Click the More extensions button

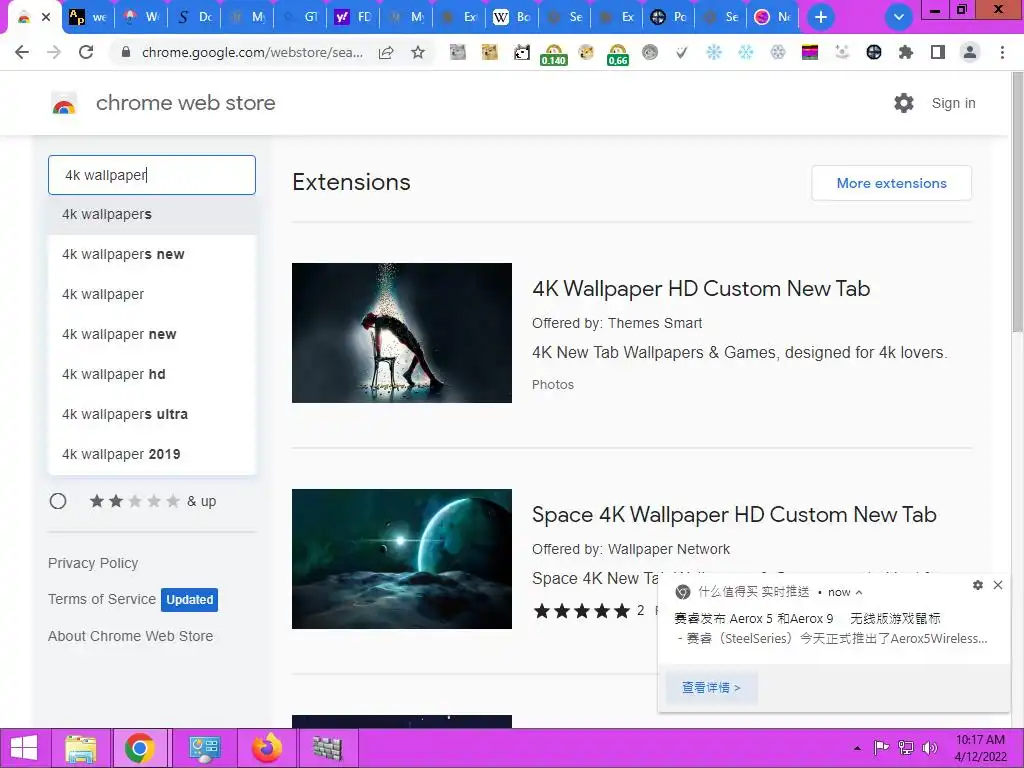(891, 183)
